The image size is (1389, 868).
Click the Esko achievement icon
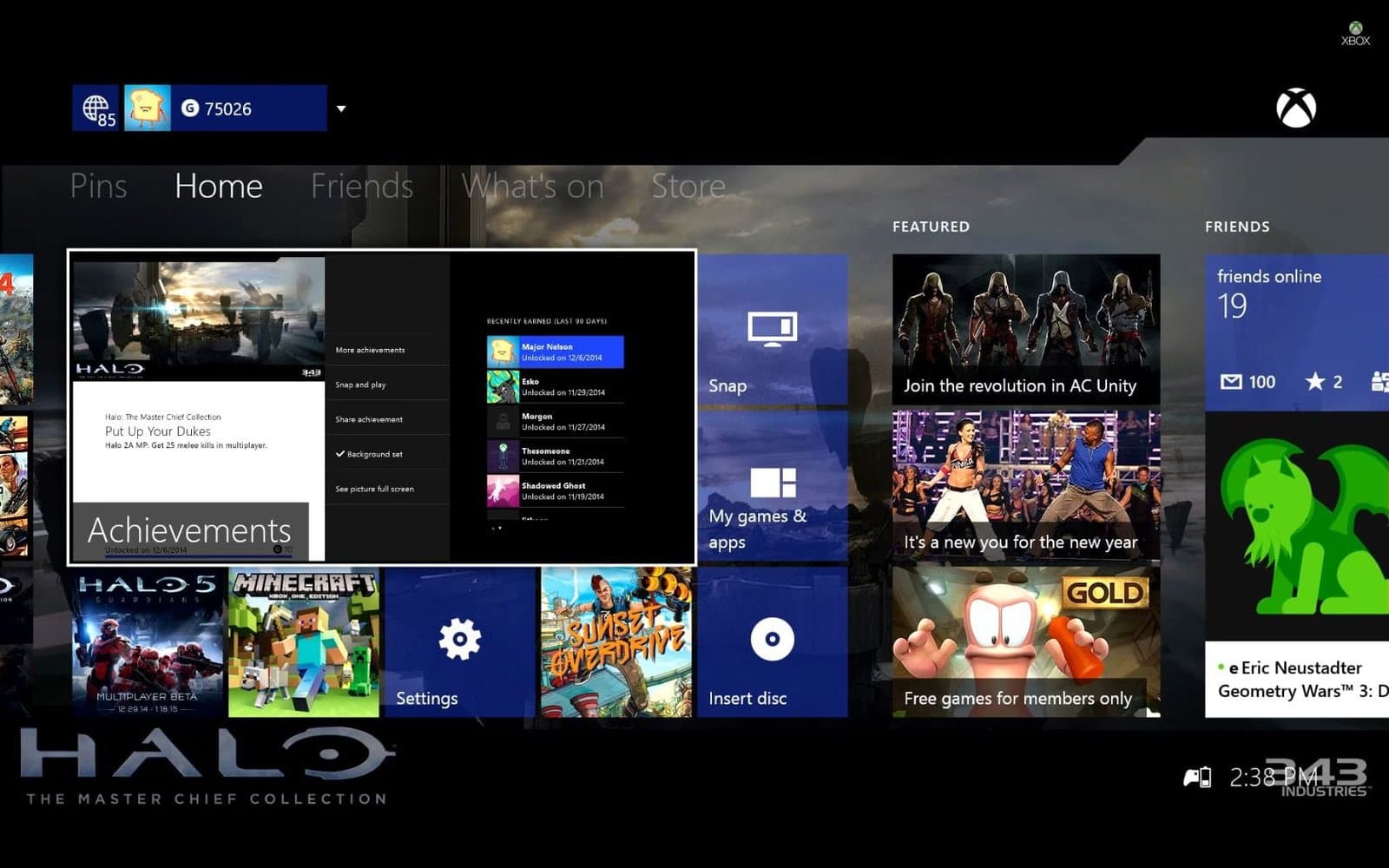click(x=503, y=386)
